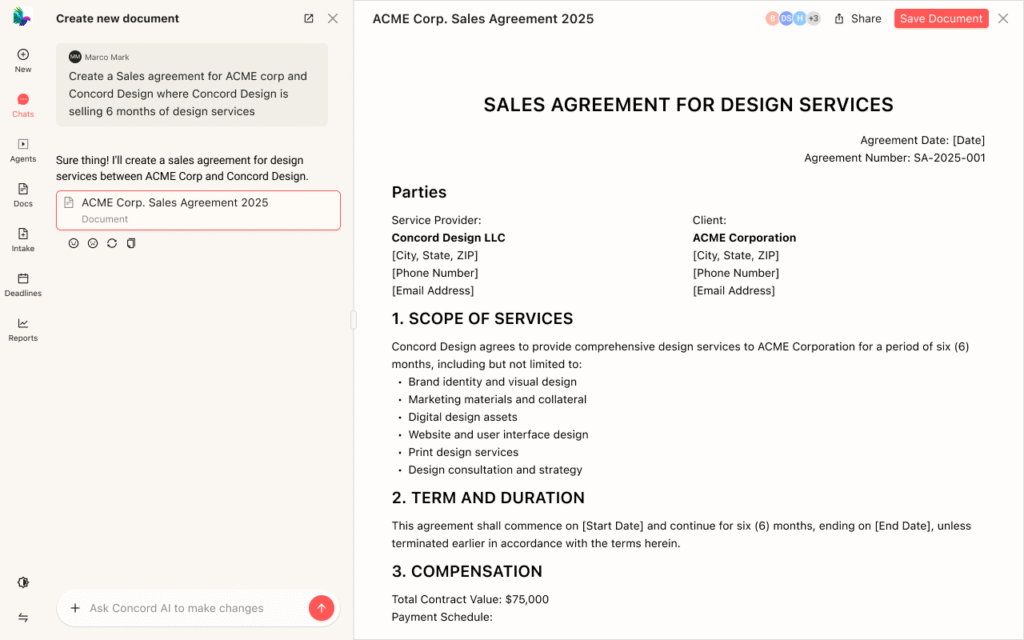Focus the Ask Concord AI input field

pyautogui.click(x=190, y=608)
